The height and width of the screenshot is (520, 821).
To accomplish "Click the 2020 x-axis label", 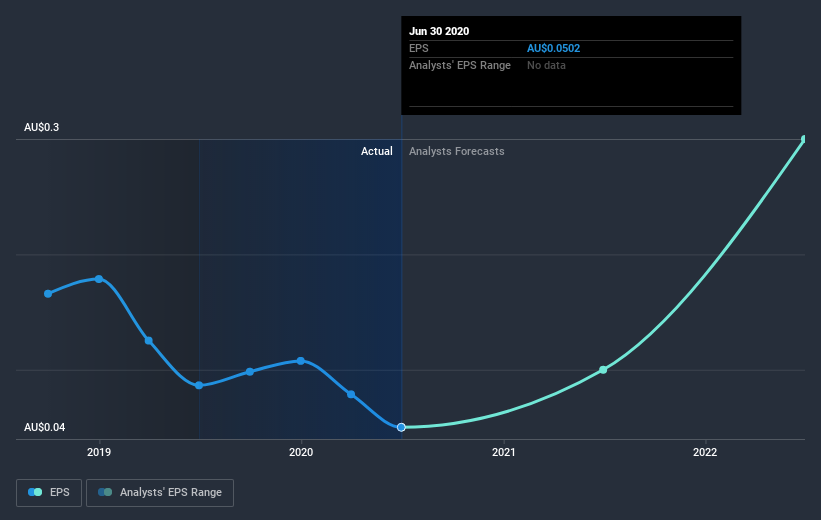I will 301,452.
